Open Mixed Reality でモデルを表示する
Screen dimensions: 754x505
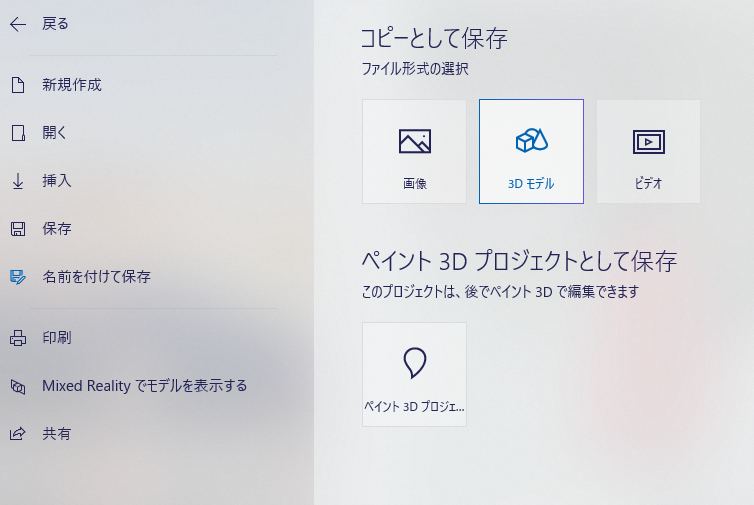(144, 386)
